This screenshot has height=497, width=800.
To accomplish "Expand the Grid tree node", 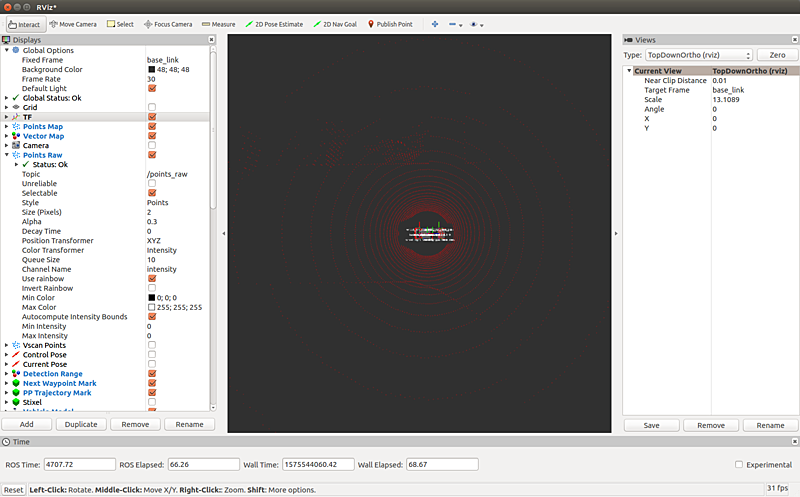I will pyautogui.click(x=7, y=108).
